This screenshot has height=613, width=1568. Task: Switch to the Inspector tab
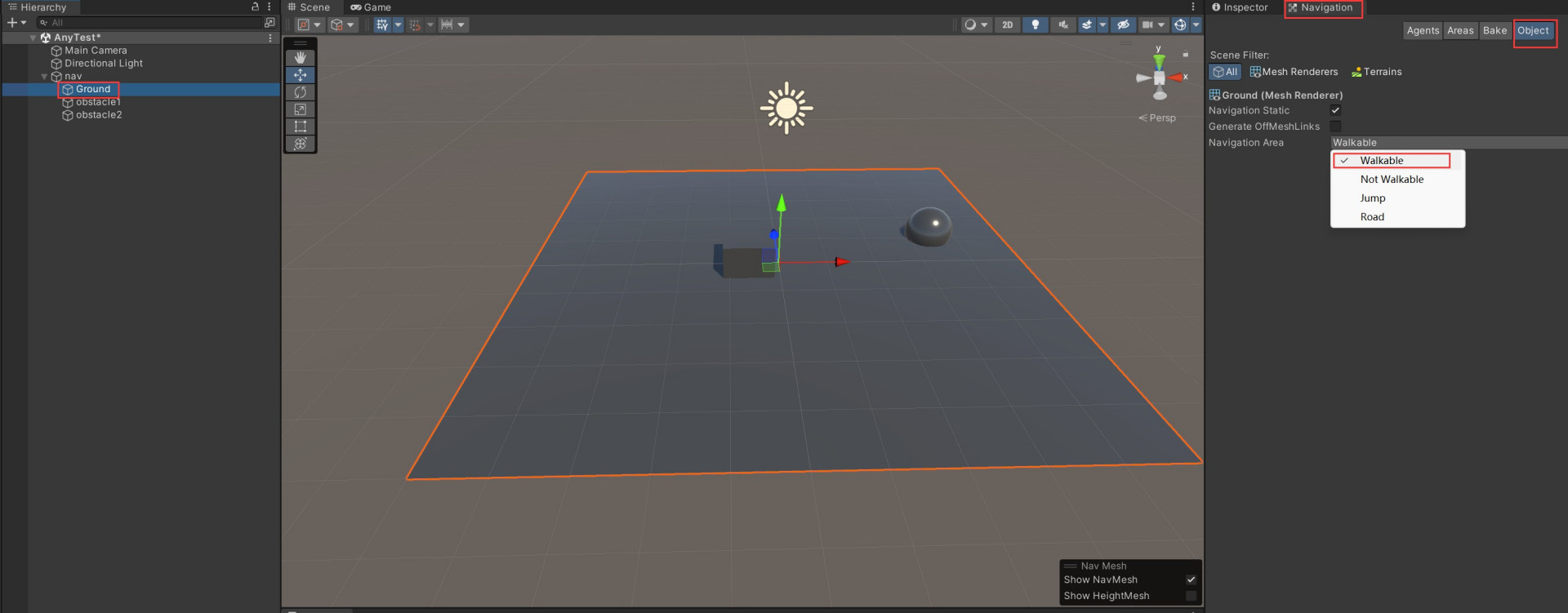point(1240,7)
